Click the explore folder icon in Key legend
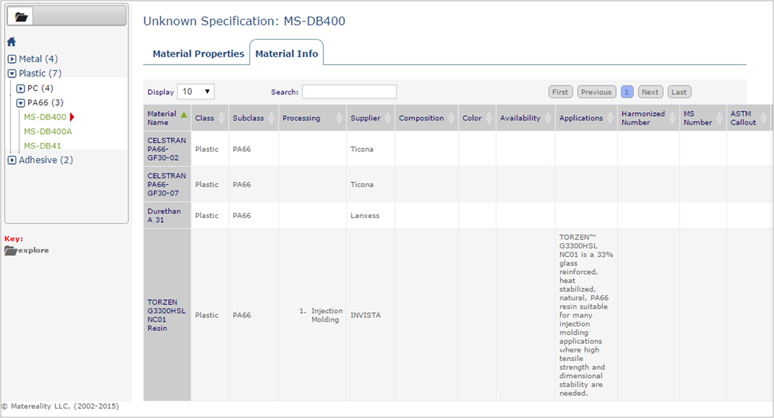 click(x=10, y=251)
